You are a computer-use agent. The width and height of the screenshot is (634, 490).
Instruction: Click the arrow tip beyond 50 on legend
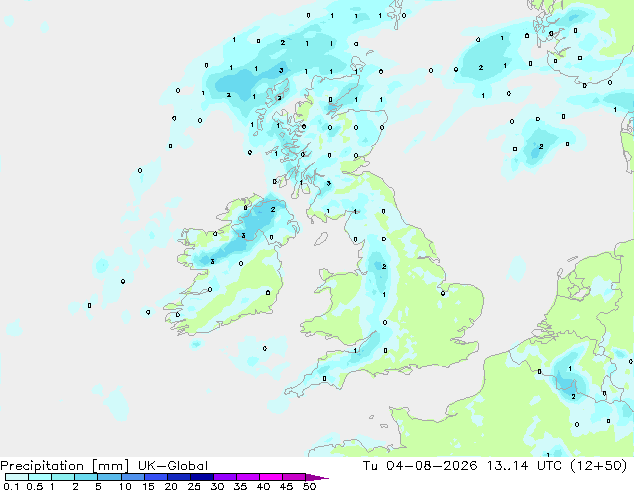coord(317,478)
